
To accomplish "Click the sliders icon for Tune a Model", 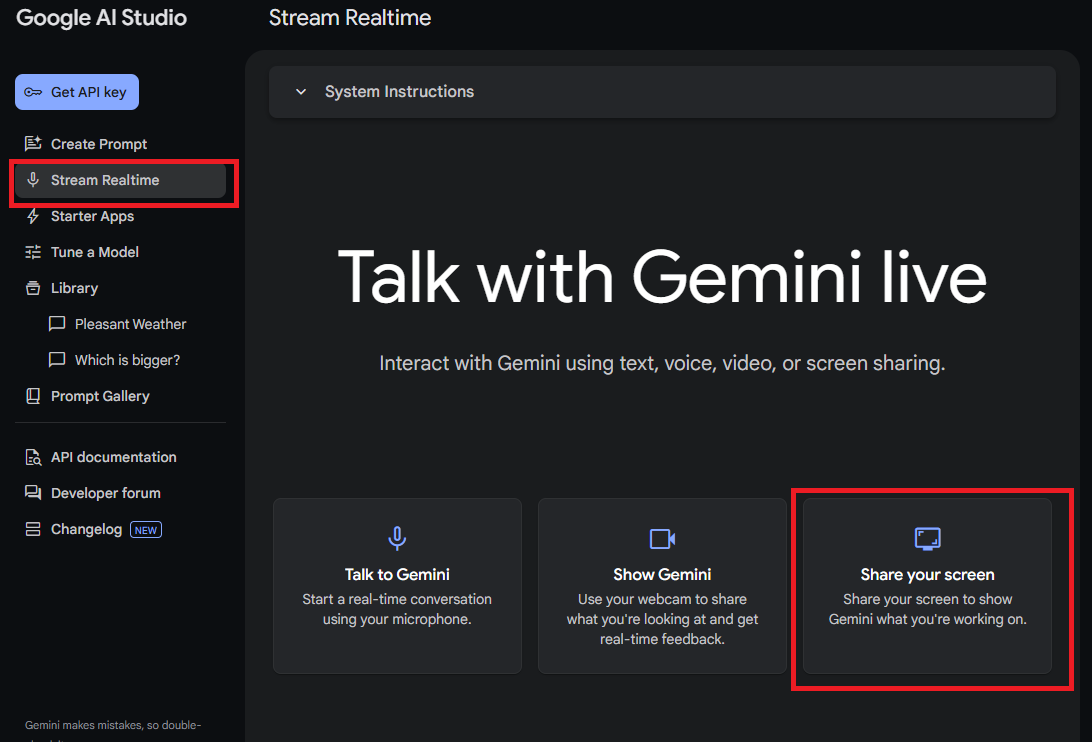I will [x=33, y=252].
